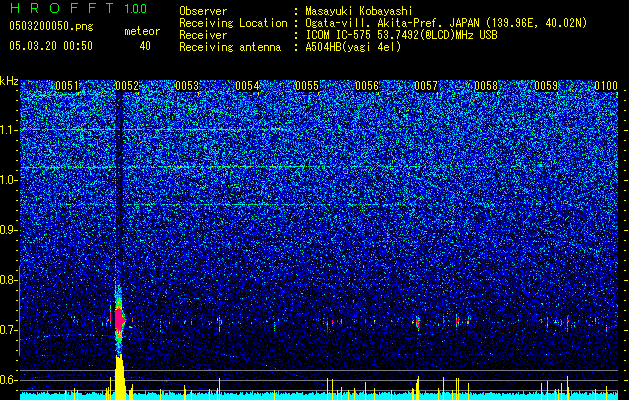Click version number 1.00
Screen dimensions: 629x400
(135, 9)
